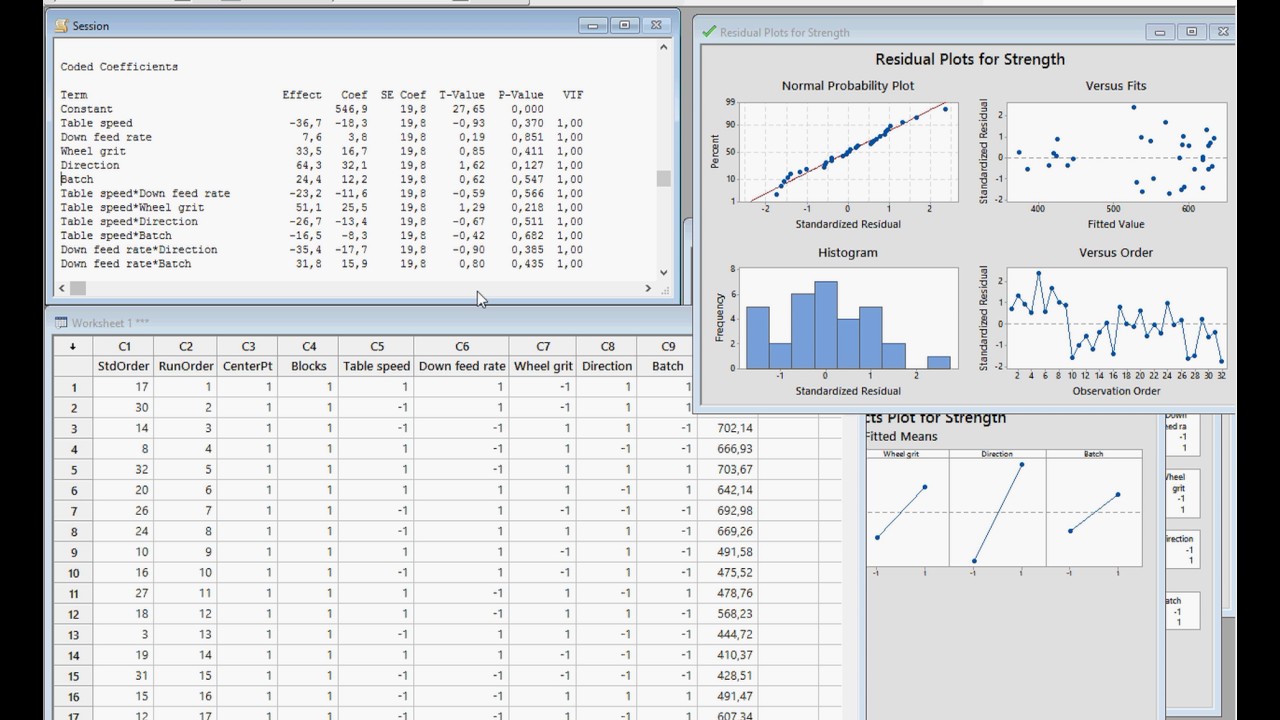The height and width of the screenshot is (720, 1280).
Task: Click the Direction column name in worksheet
Action: (607, 366)
